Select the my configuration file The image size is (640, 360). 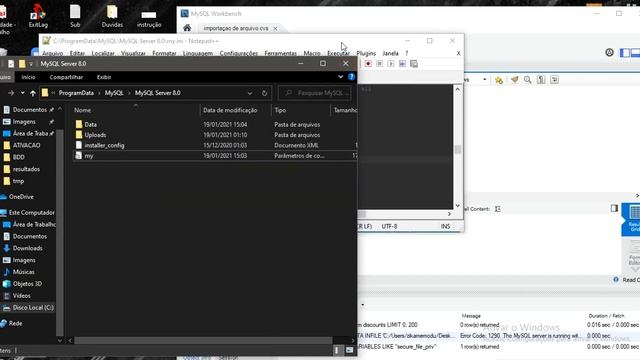pos(215,156)
